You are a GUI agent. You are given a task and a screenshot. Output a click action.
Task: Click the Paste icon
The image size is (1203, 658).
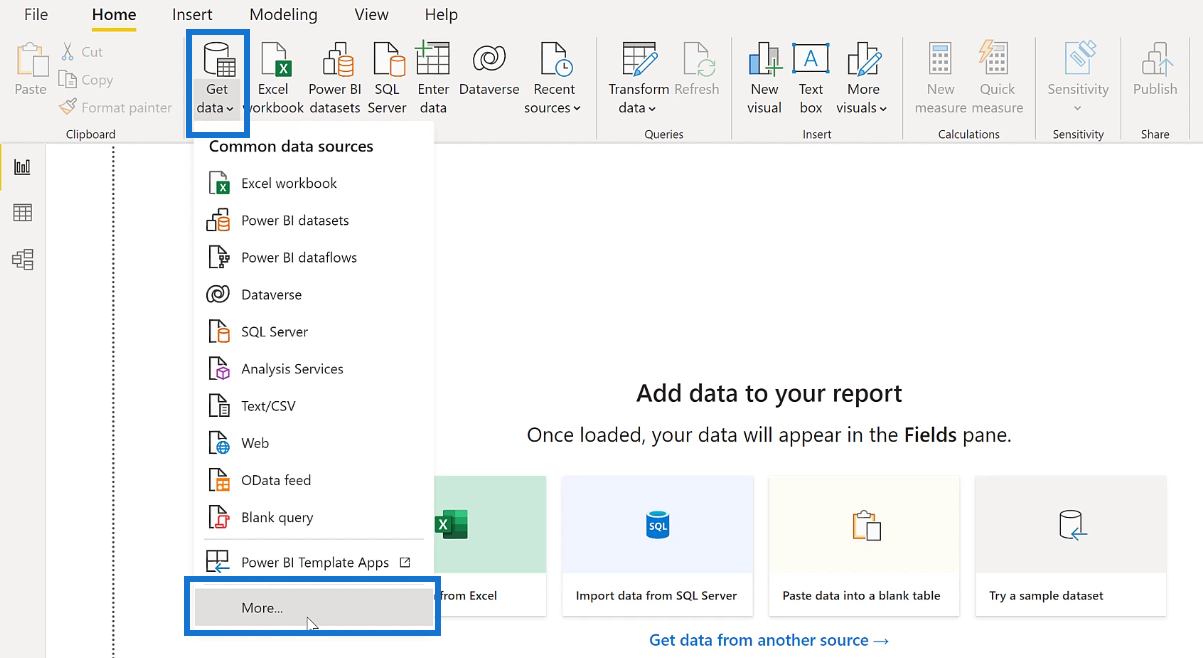tap(31, 70)
